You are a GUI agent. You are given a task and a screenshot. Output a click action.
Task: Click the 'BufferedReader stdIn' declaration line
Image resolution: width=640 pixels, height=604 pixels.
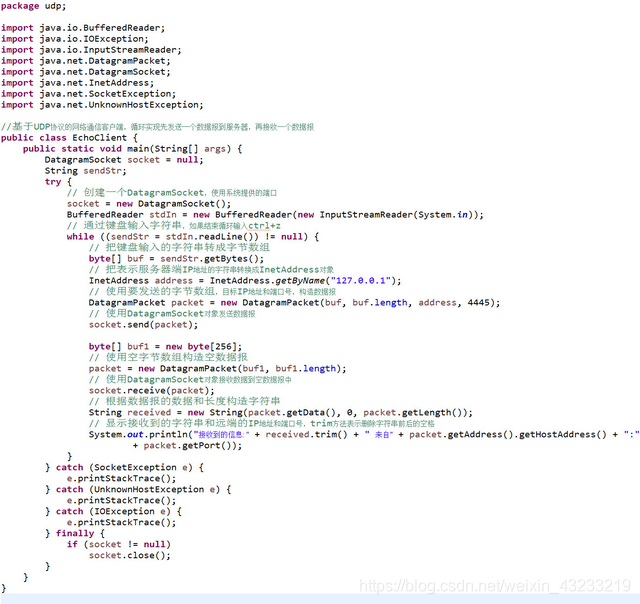pos(275,215)
